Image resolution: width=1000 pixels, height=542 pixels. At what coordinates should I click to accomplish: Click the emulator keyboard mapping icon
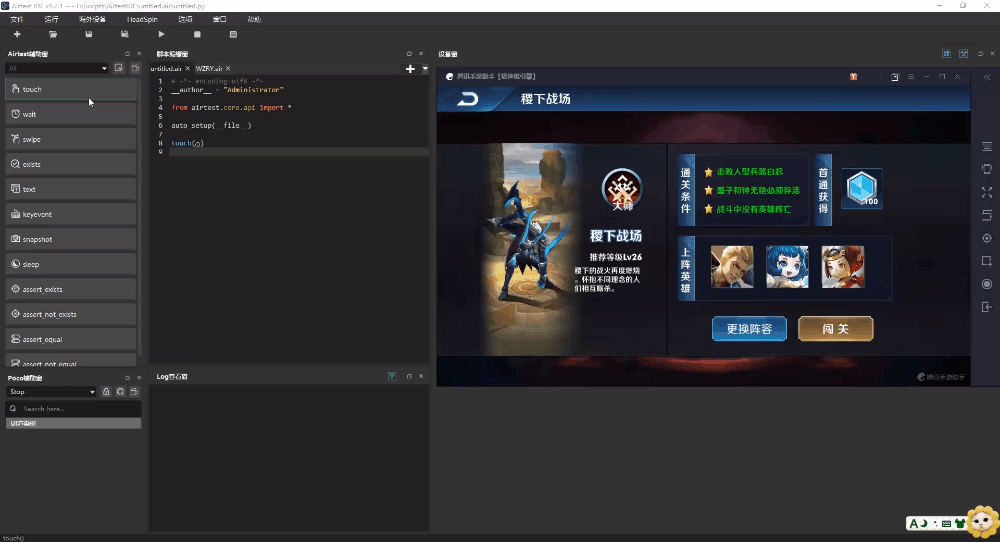[x=987, y=147]
